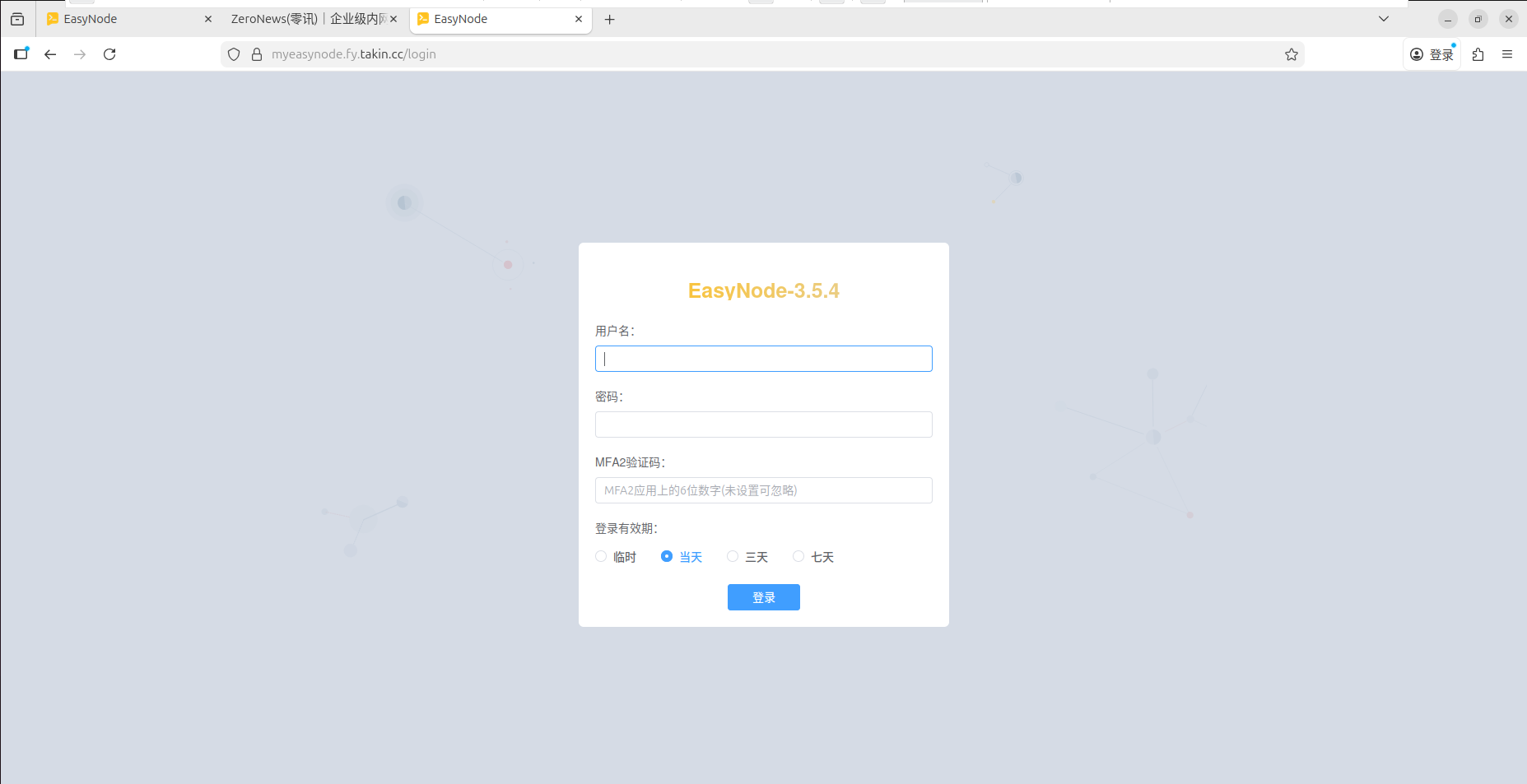Choose the 当天 radio button
Screen dimensions: 1527x784
coord(667,557)
